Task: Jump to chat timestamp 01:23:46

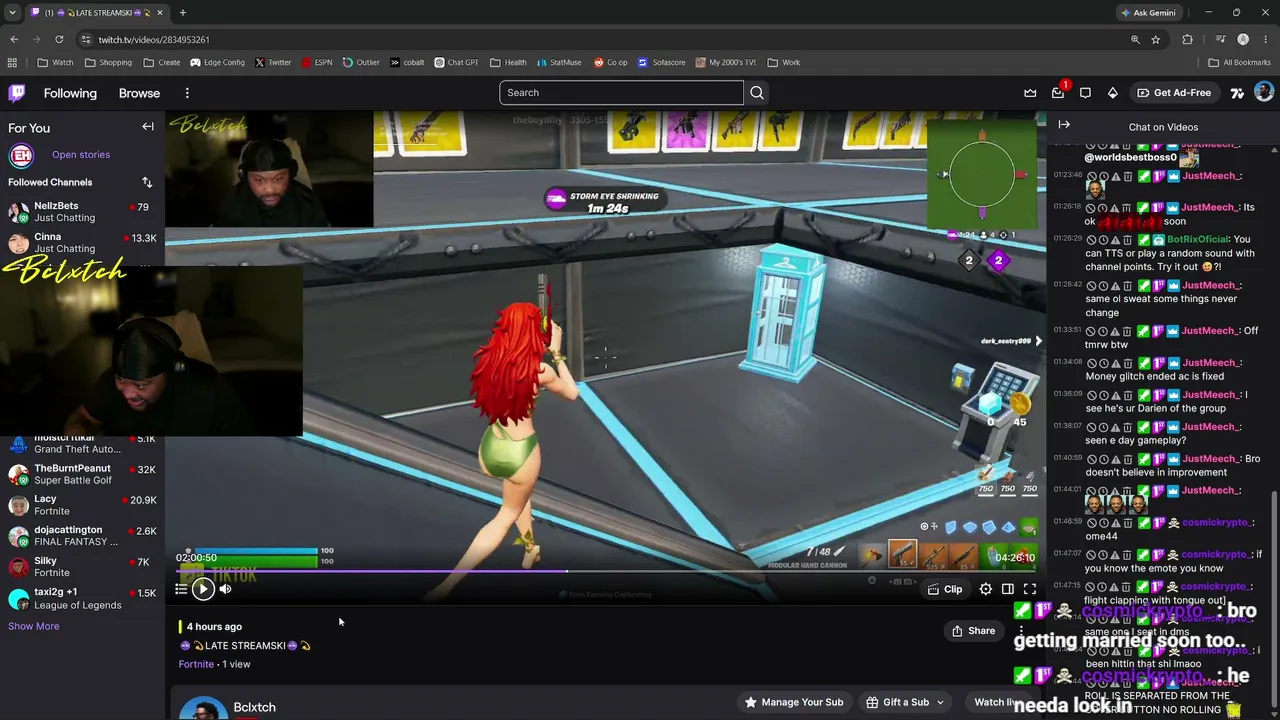Action: (x=1068, y=175)
